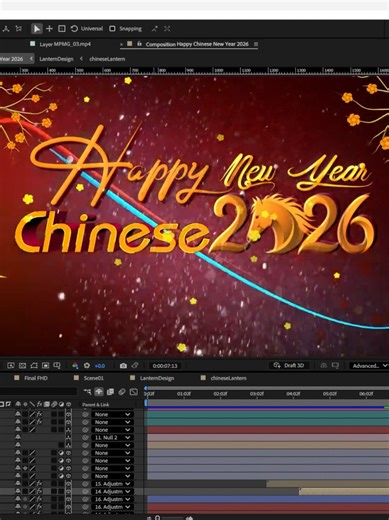Click the Frame Blending timeline icon

pos(110,392)
